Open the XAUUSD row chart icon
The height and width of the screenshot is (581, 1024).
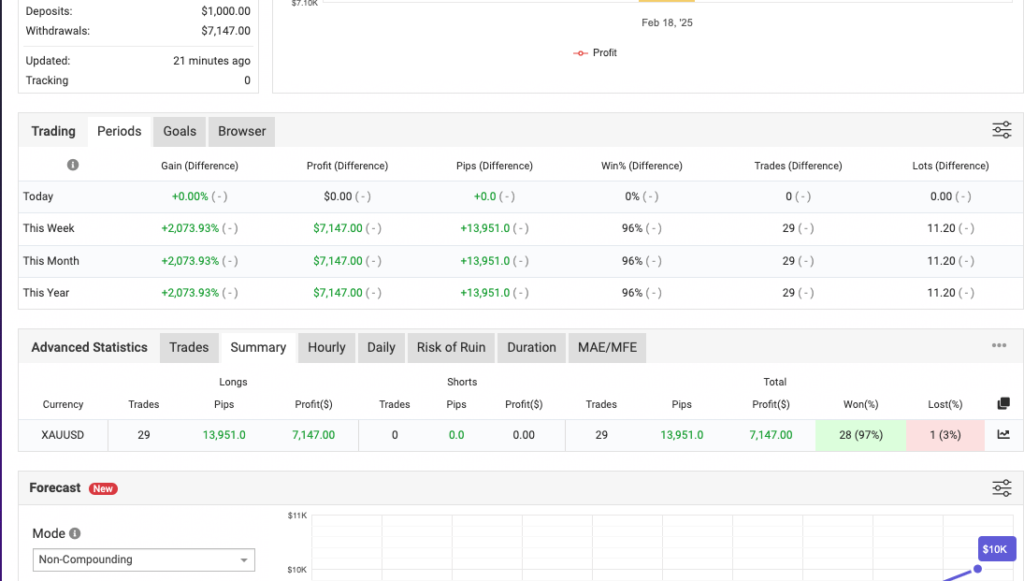click(x=1003, y=434)
